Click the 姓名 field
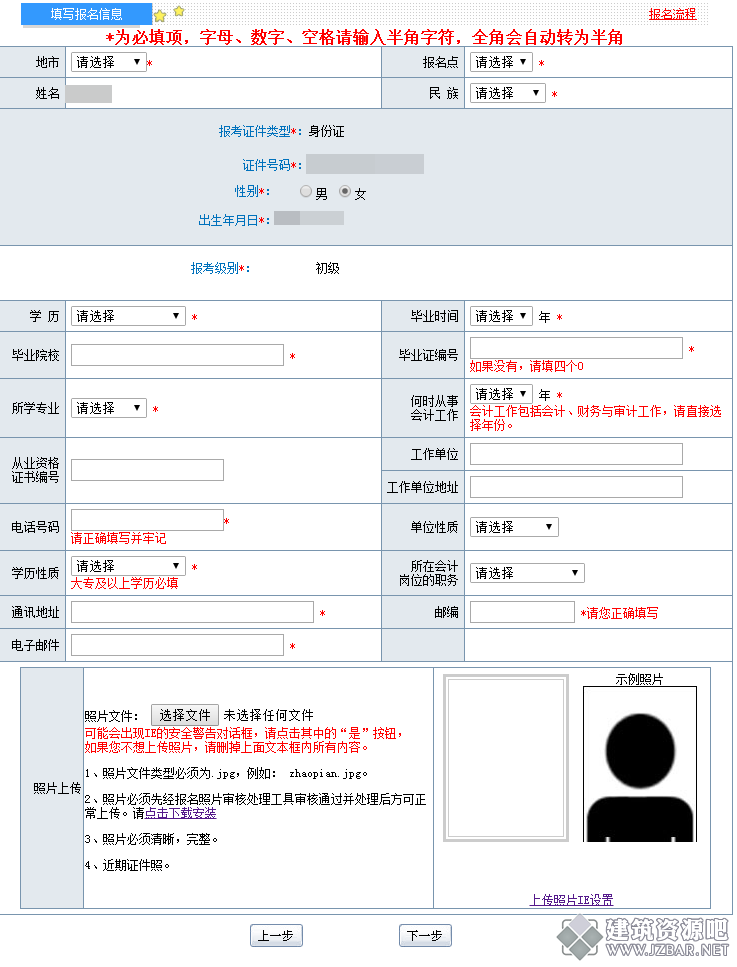This screenshot has width=737, height=967. pyautogui.click(x=89, y=94)
